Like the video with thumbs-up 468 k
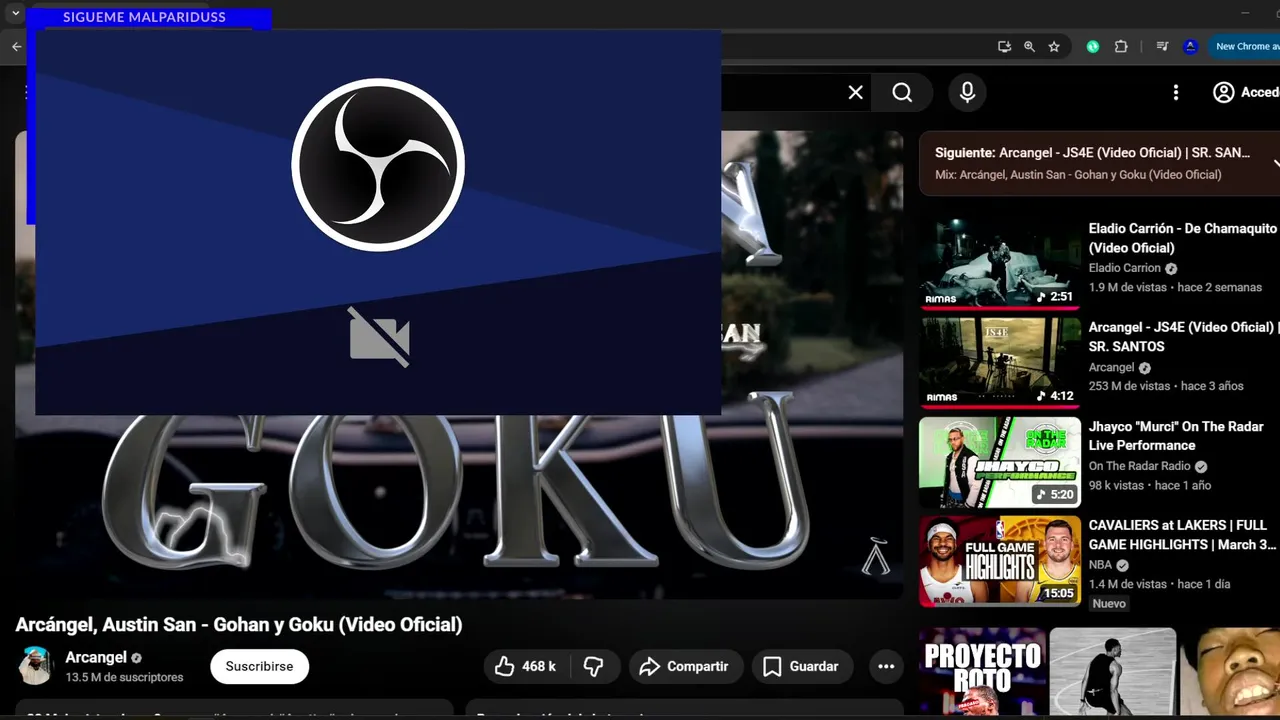 526,666
